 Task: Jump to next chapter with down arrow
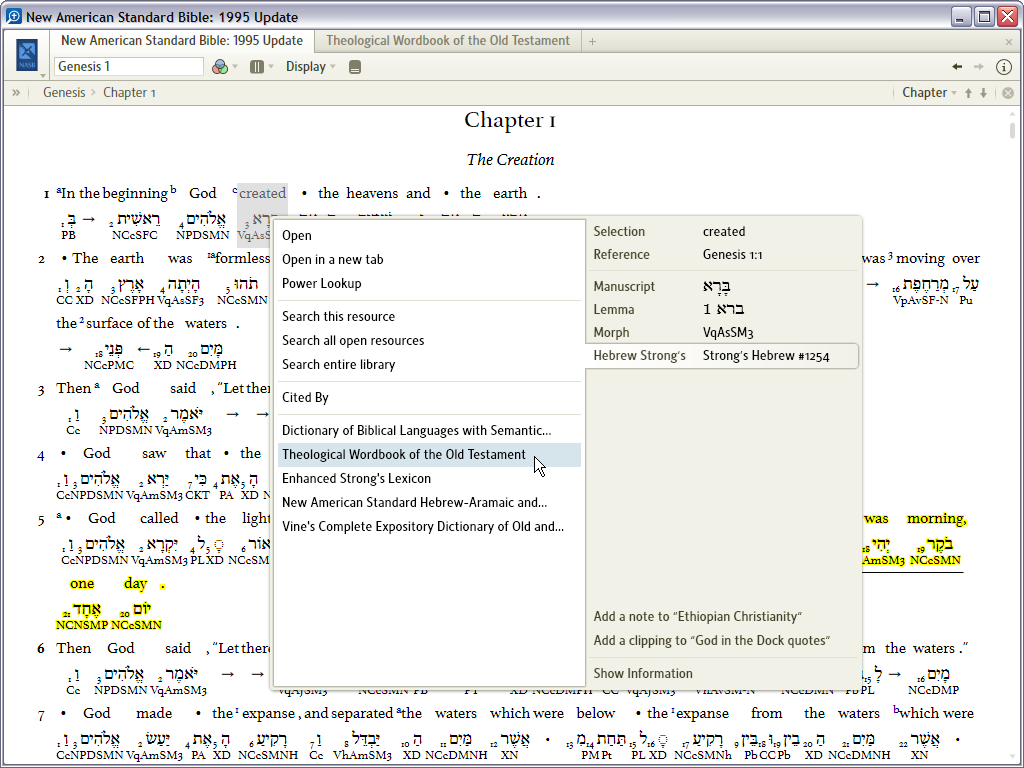coord(984,93)
